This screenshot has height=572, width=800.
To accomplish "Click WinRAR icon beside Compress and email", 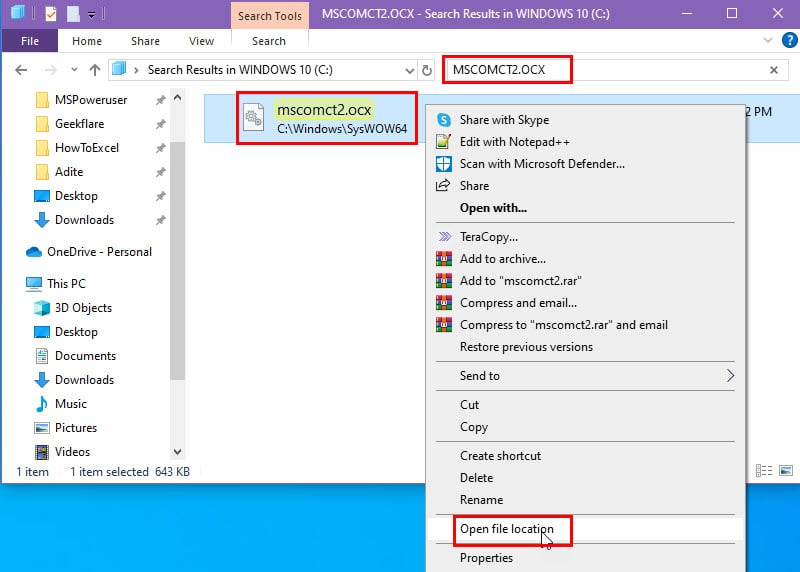I will click(x=444, y=303).
